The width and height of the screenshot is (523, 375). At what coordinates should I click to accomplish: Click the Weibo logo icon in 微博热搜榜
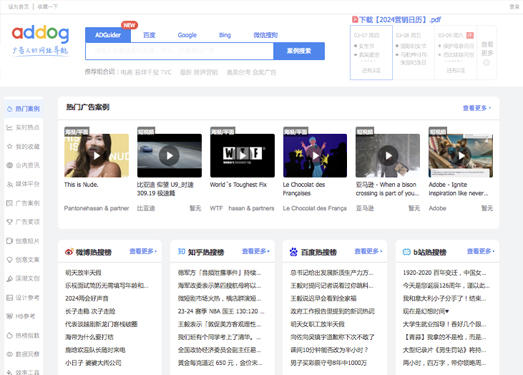(x=69, y=252)
